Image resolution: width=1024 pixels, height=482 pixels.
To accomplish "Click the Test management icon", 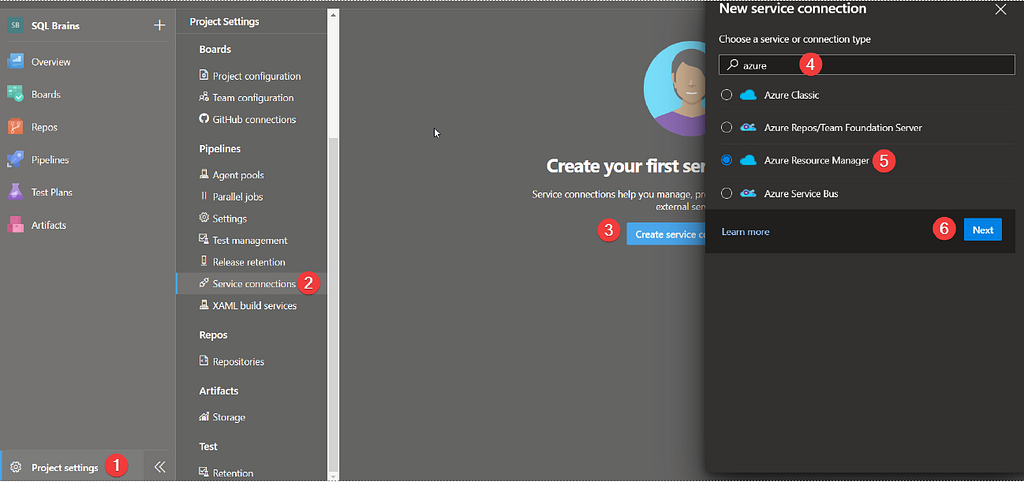I will (x=203, y=240).
